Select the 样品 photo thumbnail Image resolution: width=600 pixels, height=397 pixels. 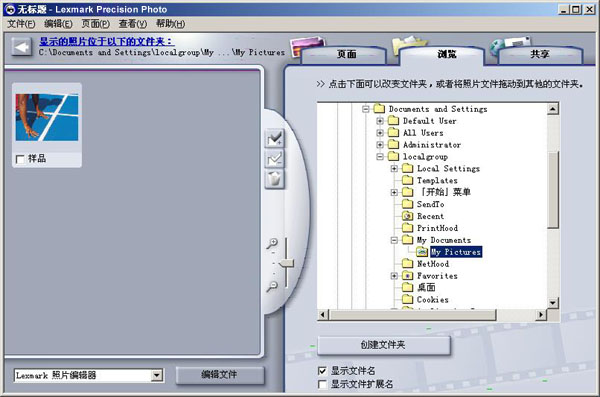pos(47,118)
